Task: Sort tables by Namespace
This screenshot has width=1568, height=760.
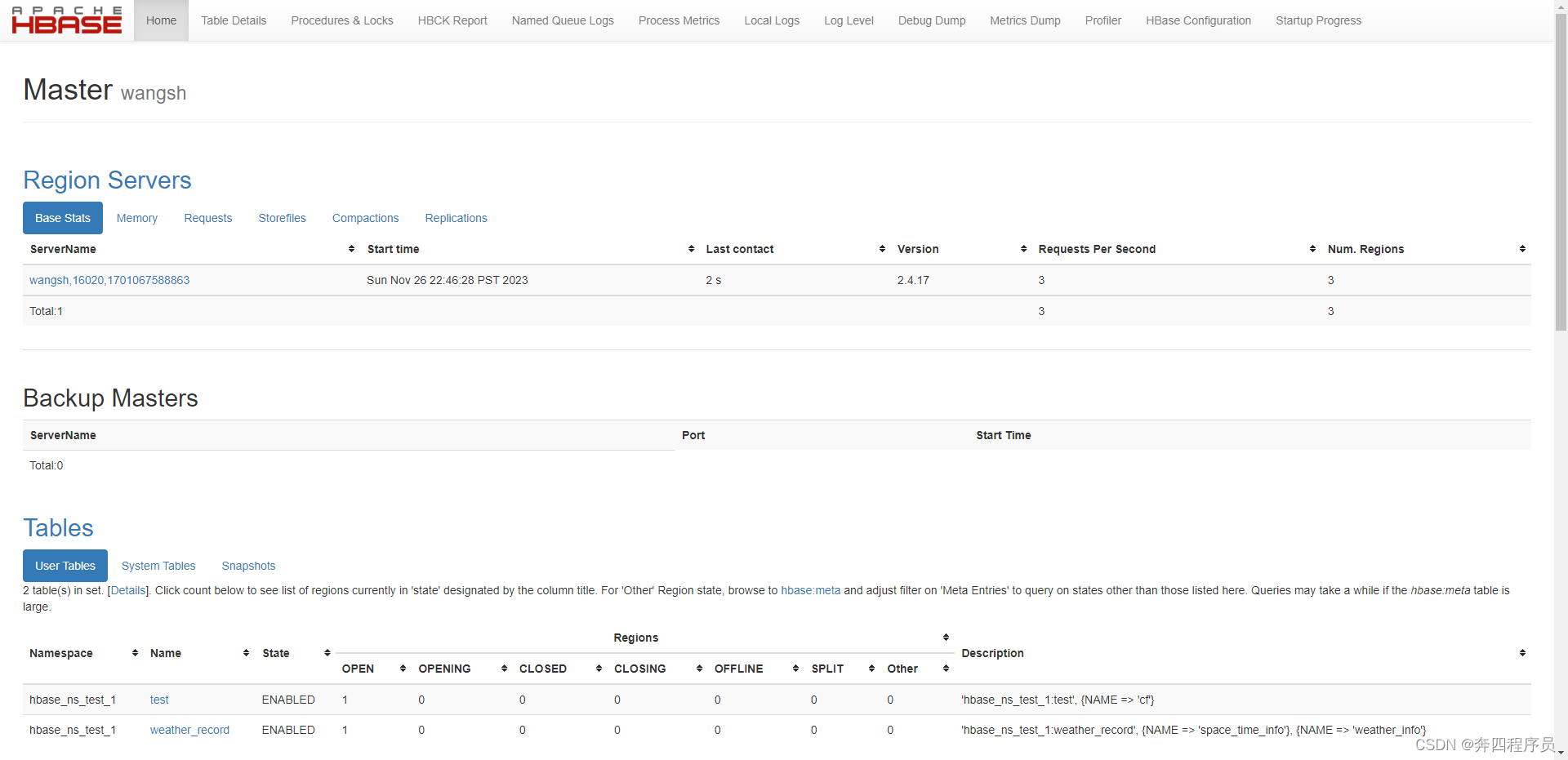Action: (x=135, y=653)
